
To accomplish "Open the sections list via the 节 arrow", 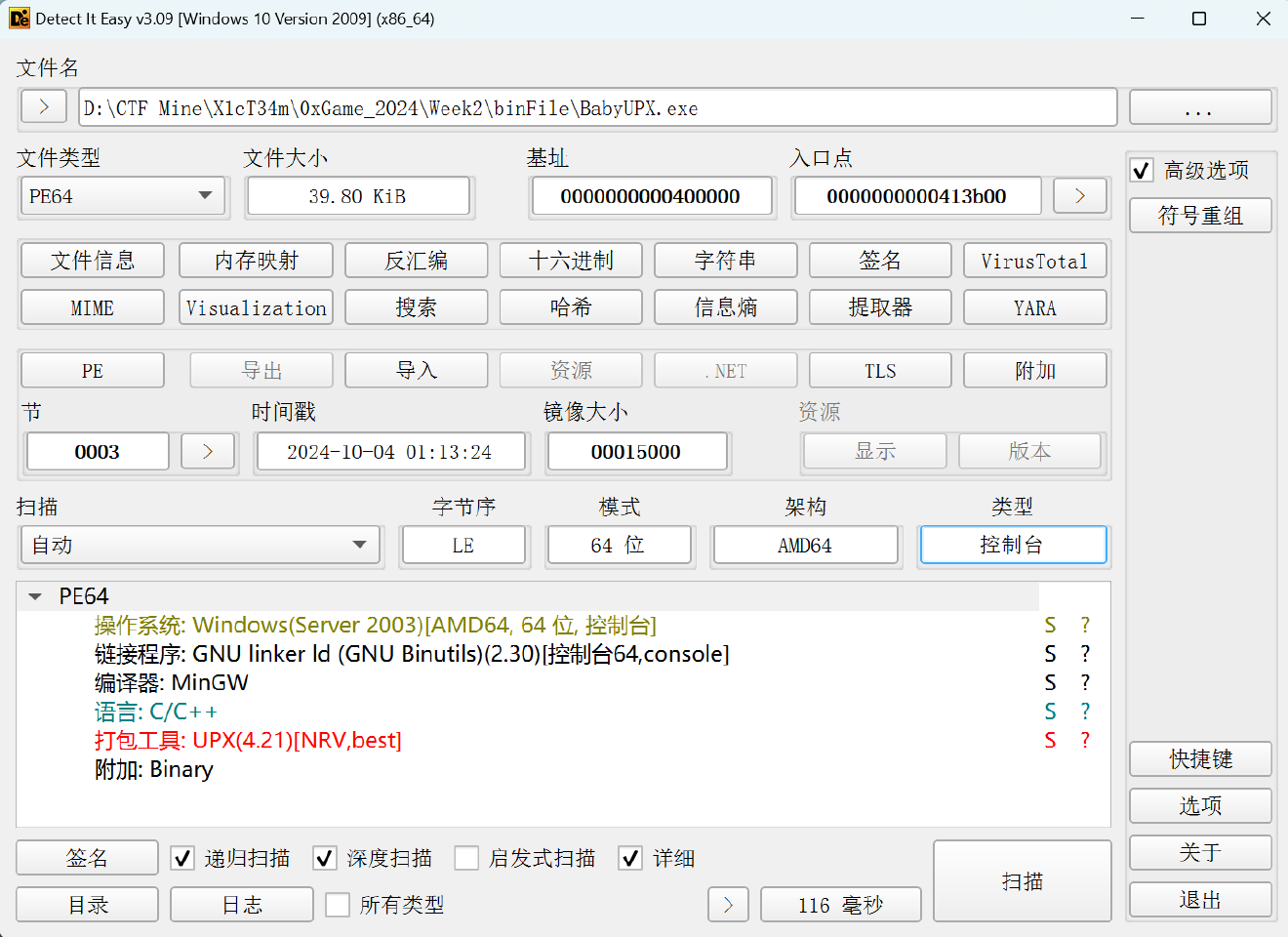I will point(207,451).
